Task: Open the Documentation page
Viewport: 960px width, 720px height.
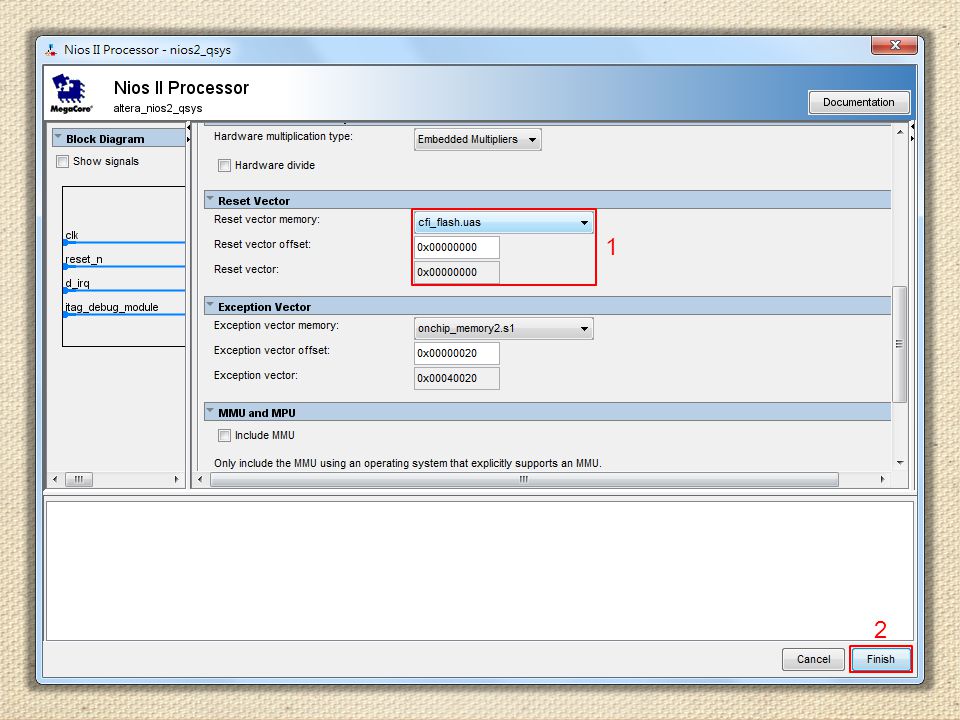Action: tap(858, 102)
